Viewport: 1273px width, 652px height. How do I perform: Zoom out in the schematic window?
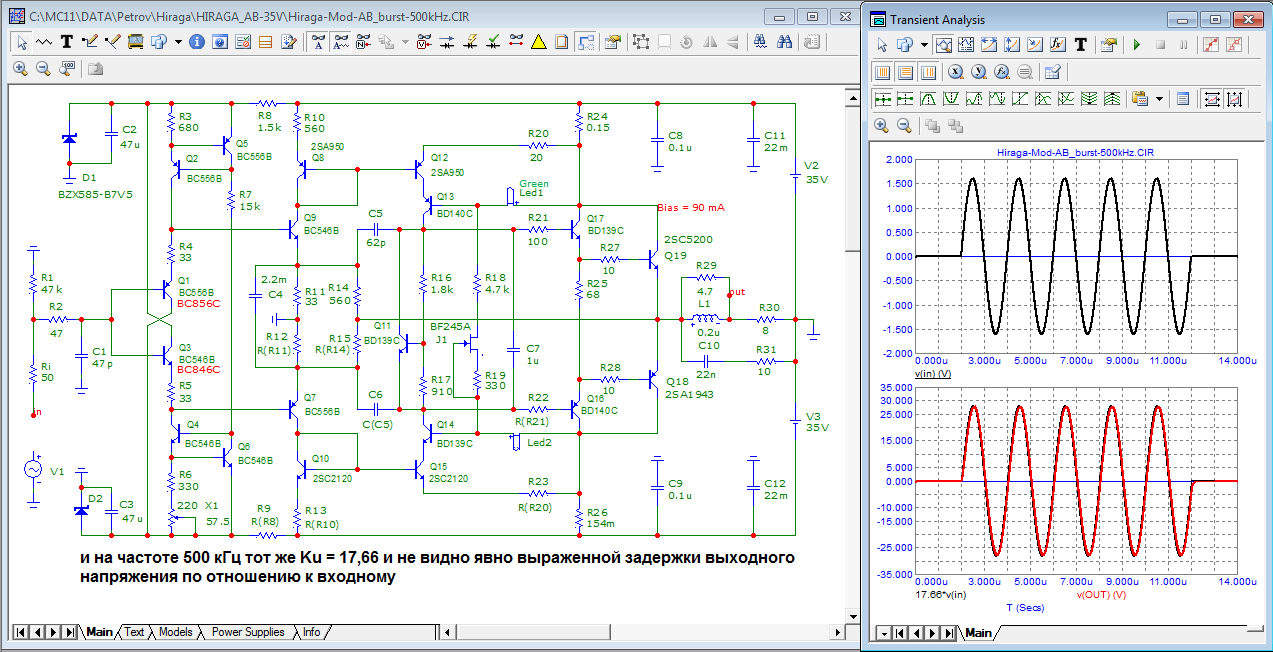(x=43, y=69)
